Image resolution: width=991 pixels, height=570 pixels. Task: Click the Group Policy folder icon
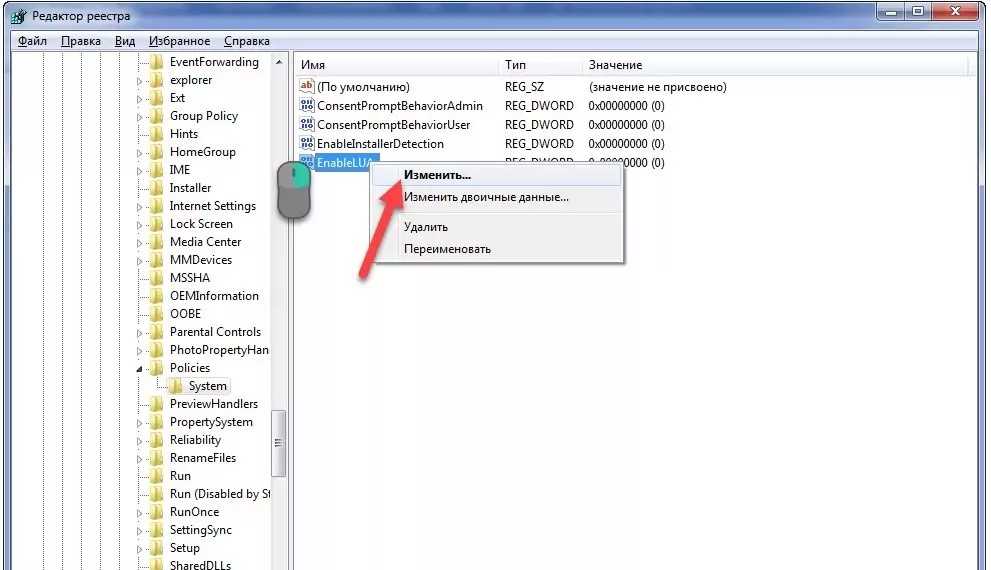point(157,116)
